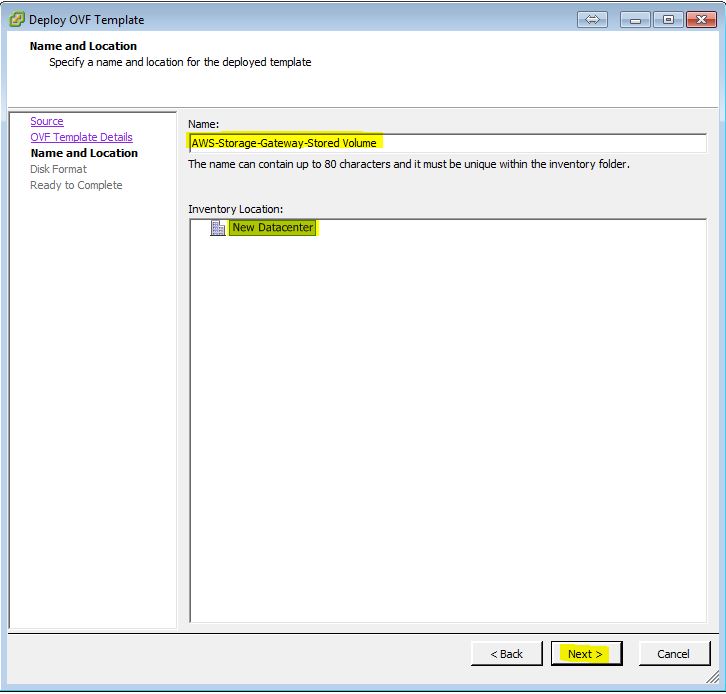This screenshot has height=694, width=726.
Task: Select the Name and Location wizard step
Action: pos(84,153)
